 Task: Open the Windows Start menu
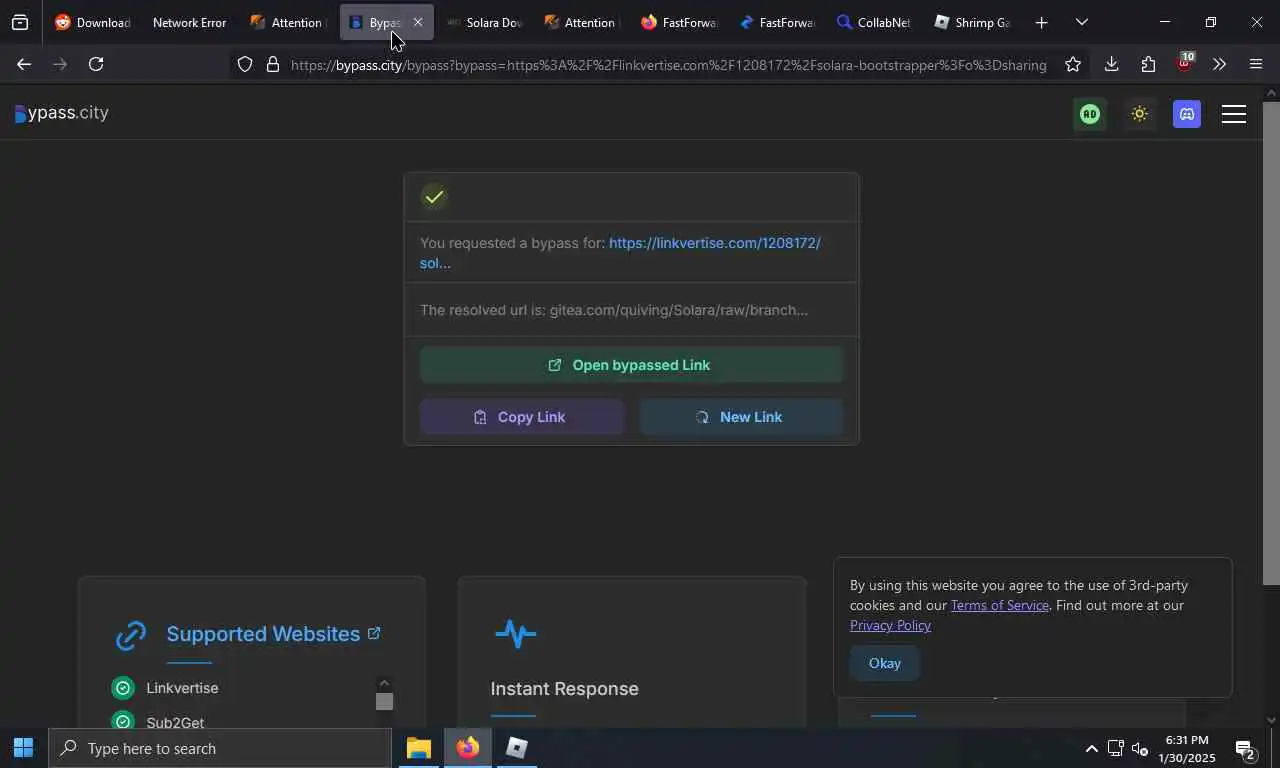tap(23, 748)
